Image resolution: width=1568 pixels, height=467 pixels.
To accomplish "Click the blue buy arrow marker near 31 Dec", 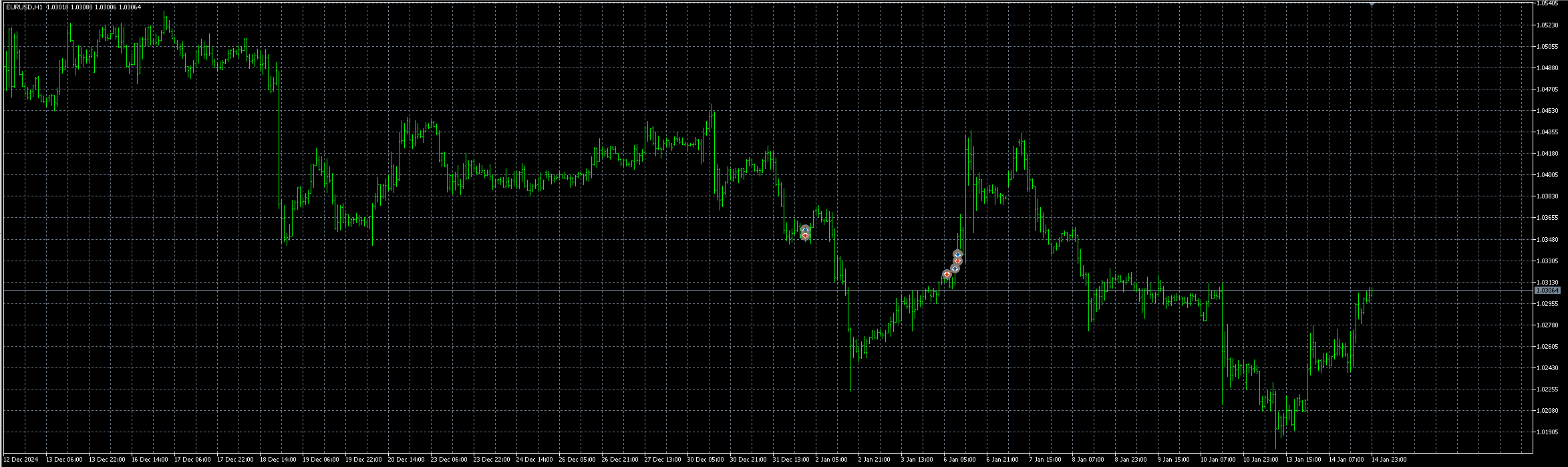I will 805,229.
